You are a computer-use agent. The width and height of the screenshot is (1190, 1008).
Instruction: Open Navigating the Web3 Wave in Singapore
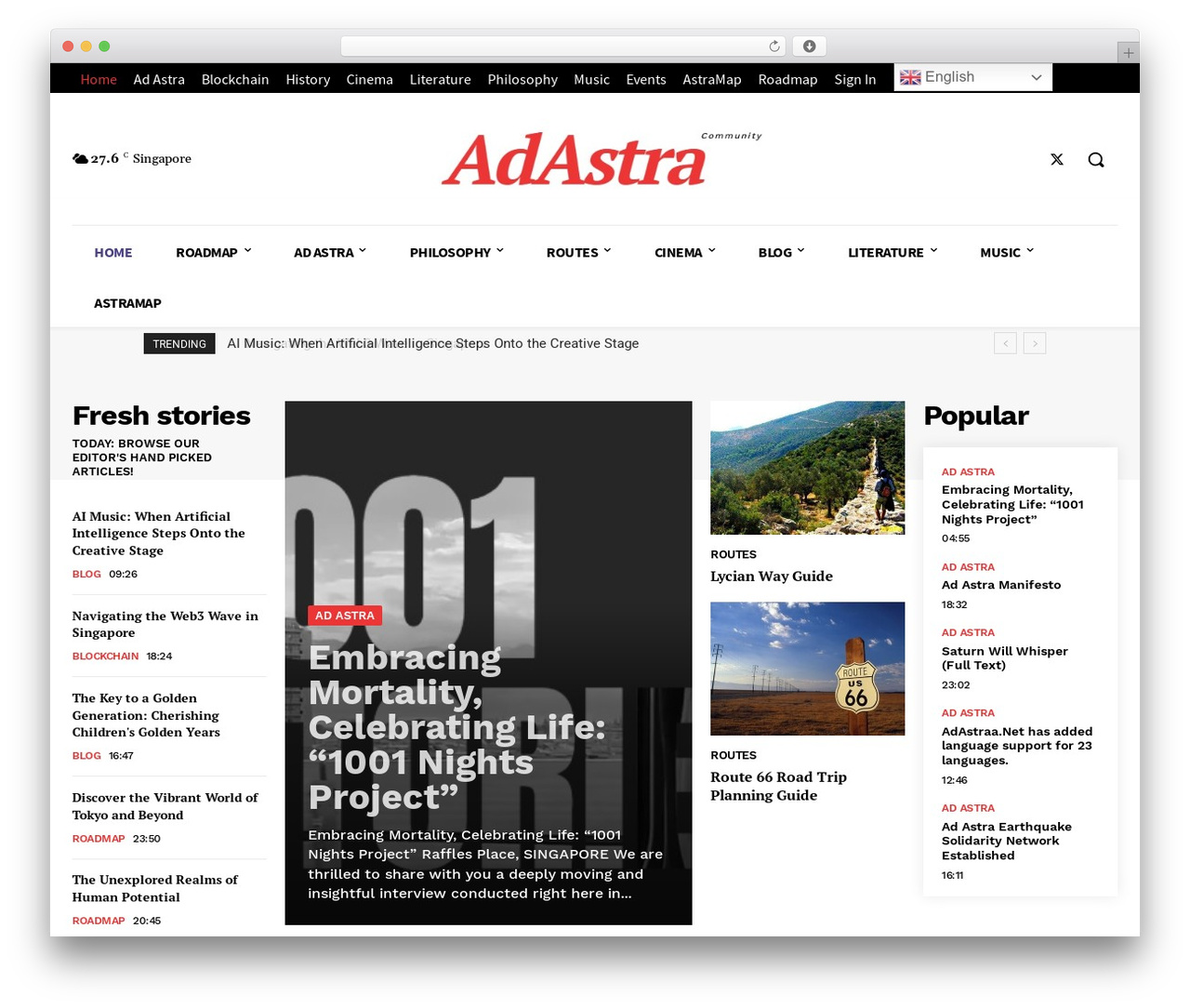(x=165, y=624)
